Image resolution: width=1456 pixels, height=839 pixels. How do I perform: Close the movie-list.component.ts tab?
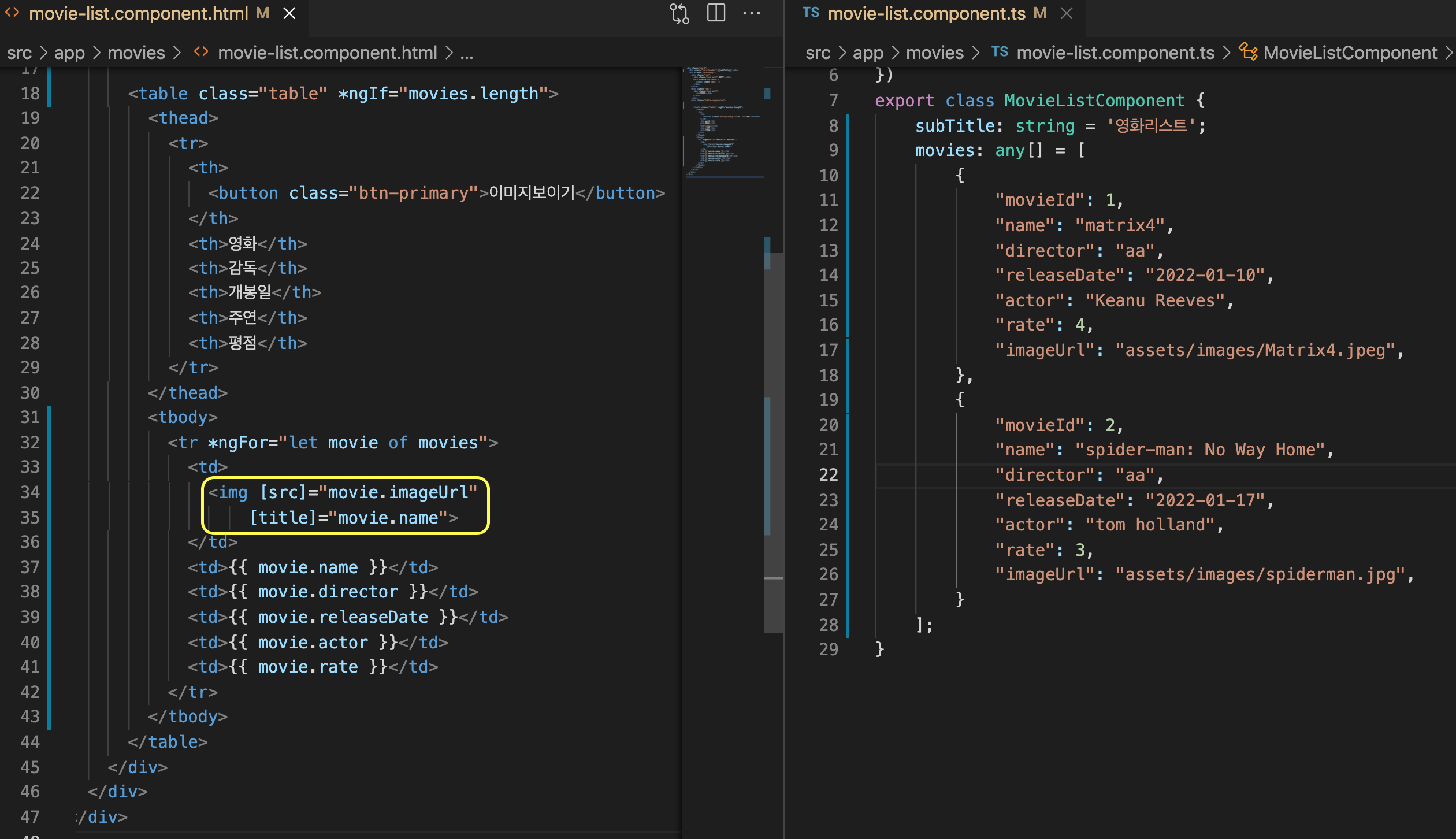pyautogui.click(x=1067, y=13)
